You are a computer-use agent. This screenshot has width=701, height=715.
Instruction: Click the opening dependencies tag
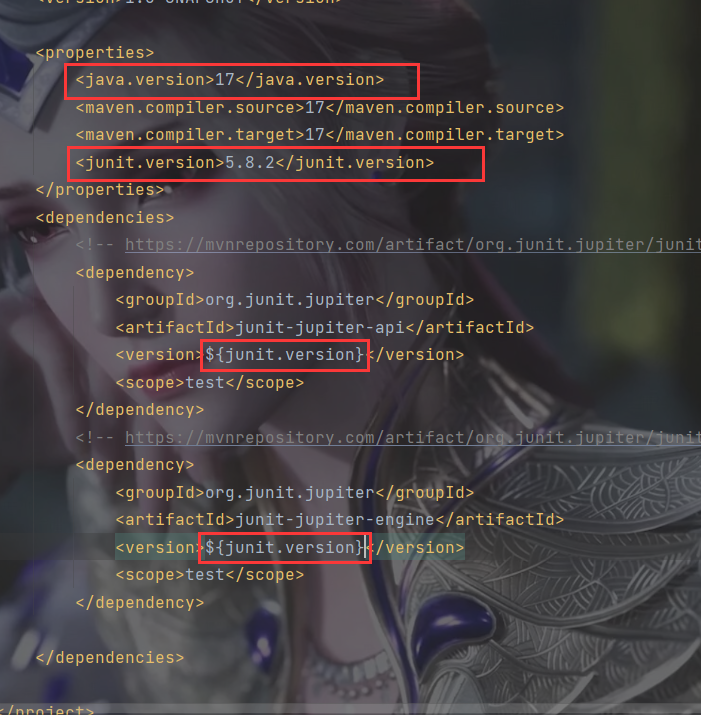tap(105, 218)
